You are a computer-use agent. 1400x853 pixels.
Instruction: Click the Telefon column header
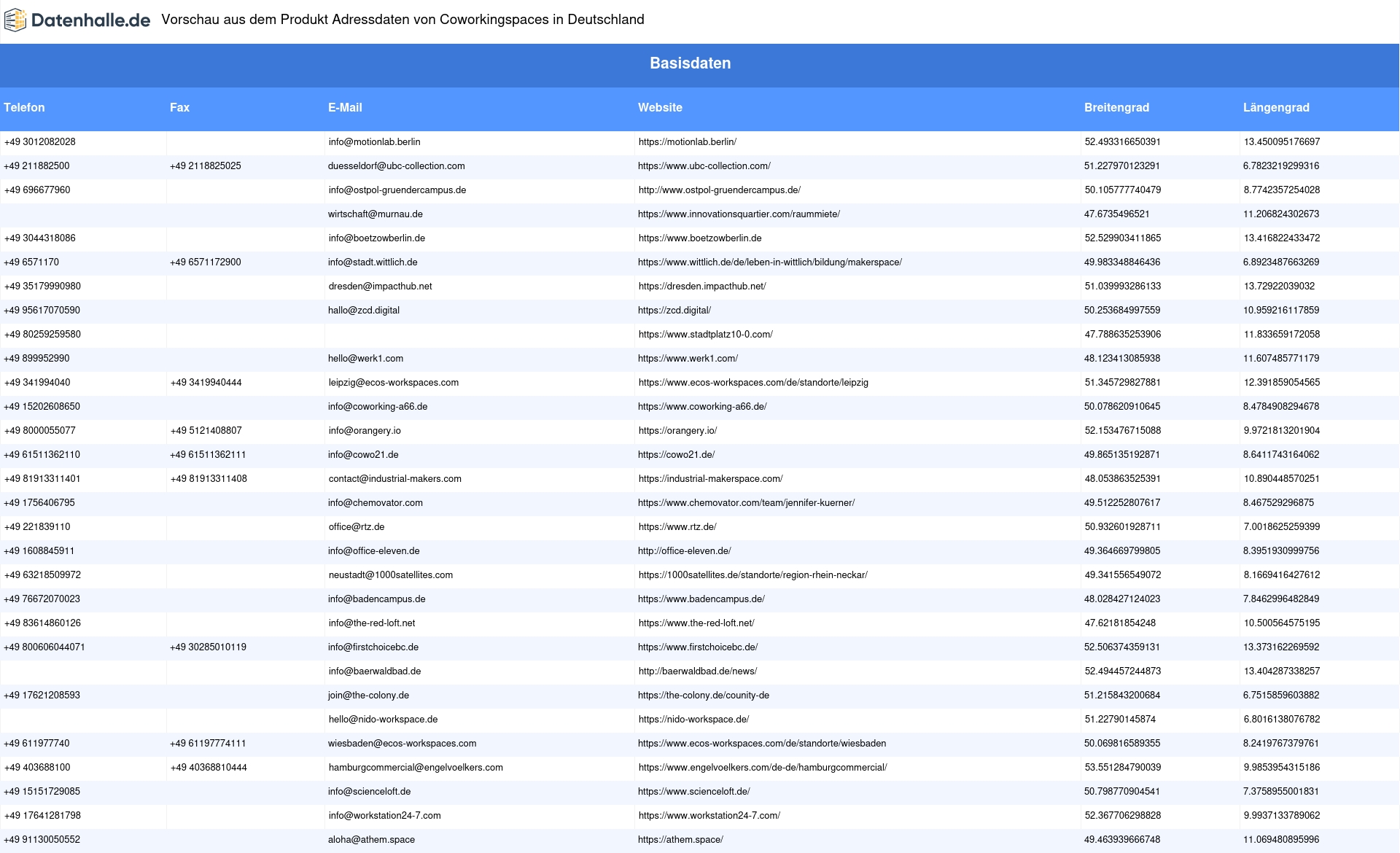(24, 108)
